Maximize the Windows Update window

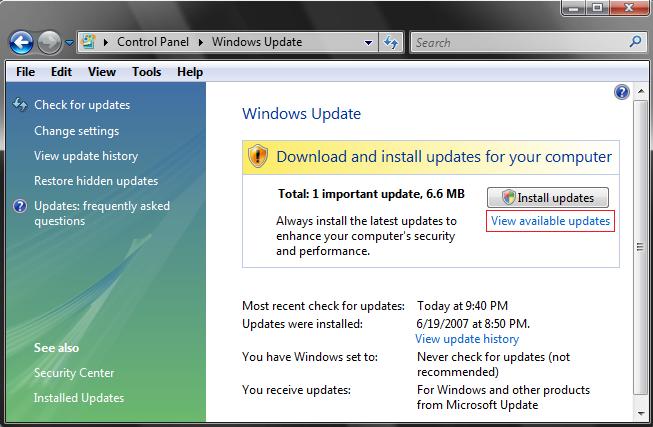click(597, 7)
